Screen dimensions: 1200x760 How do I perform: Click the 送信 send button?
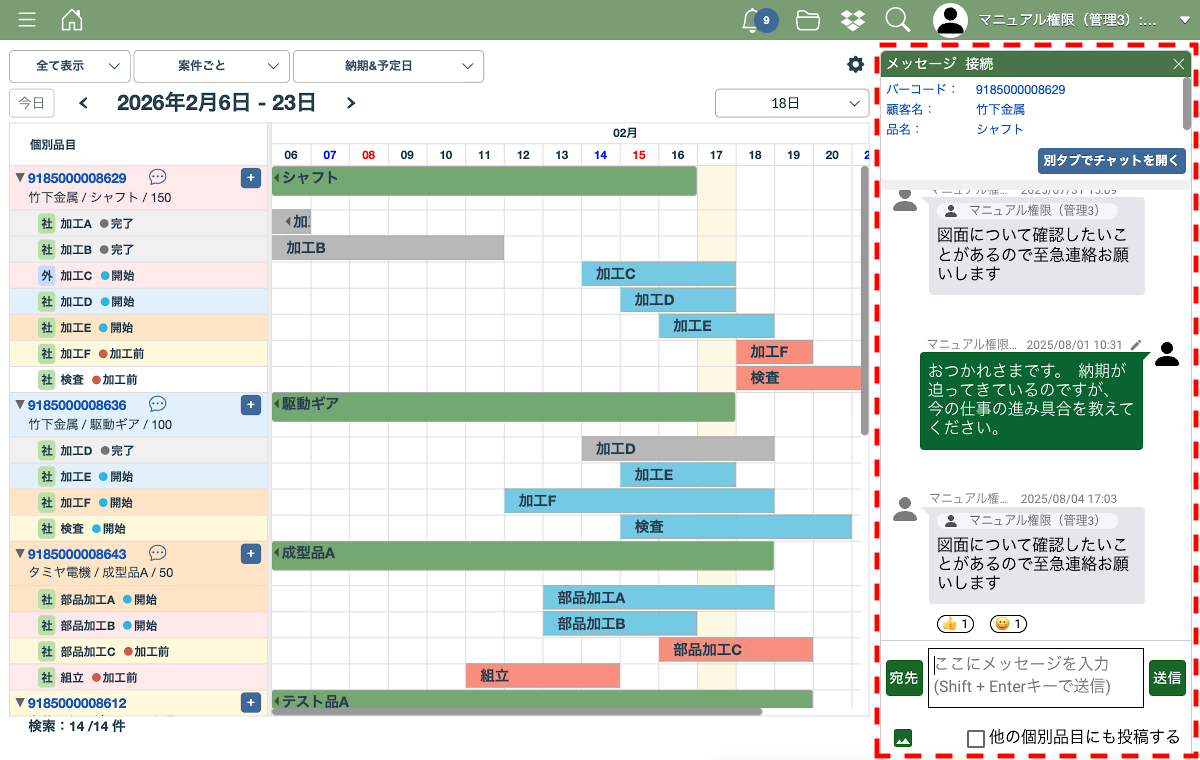pyautogui.click(x=1166, y=678)
